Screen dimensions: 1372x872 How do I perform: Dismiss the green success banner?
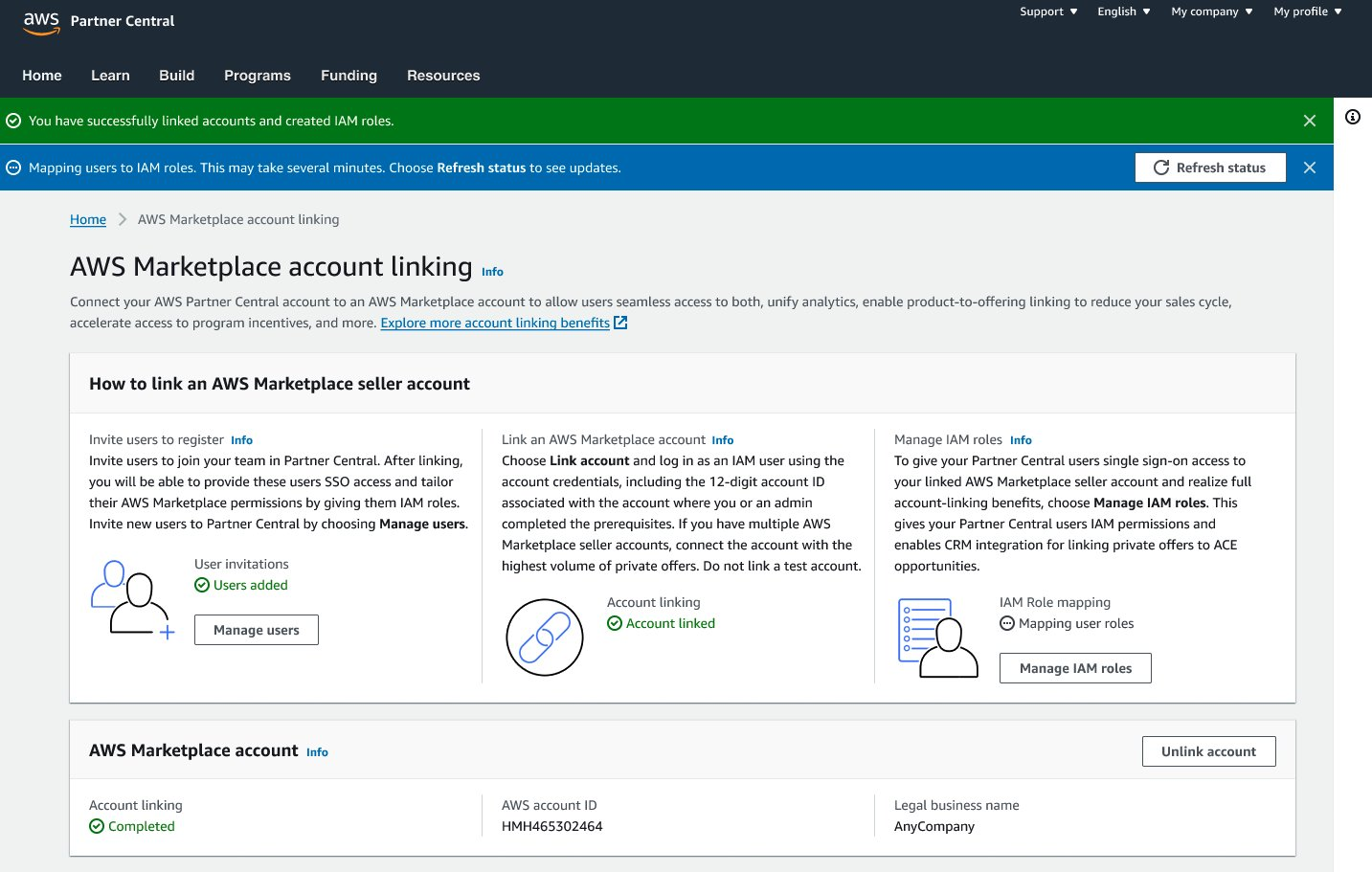pos(1310,121)
